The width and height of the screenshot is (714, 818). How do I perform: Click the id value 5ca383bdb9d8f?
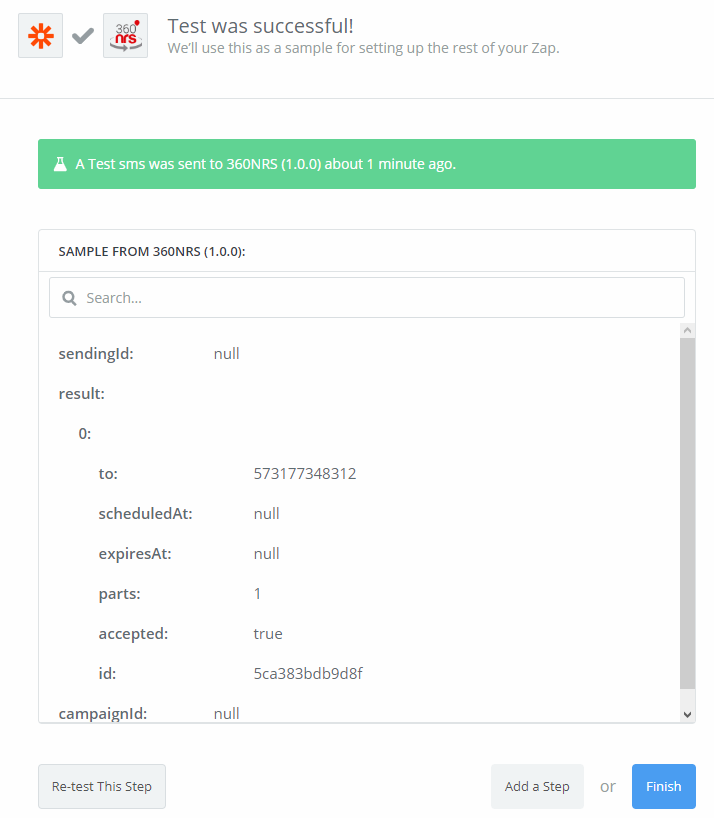tap(308, 674)
